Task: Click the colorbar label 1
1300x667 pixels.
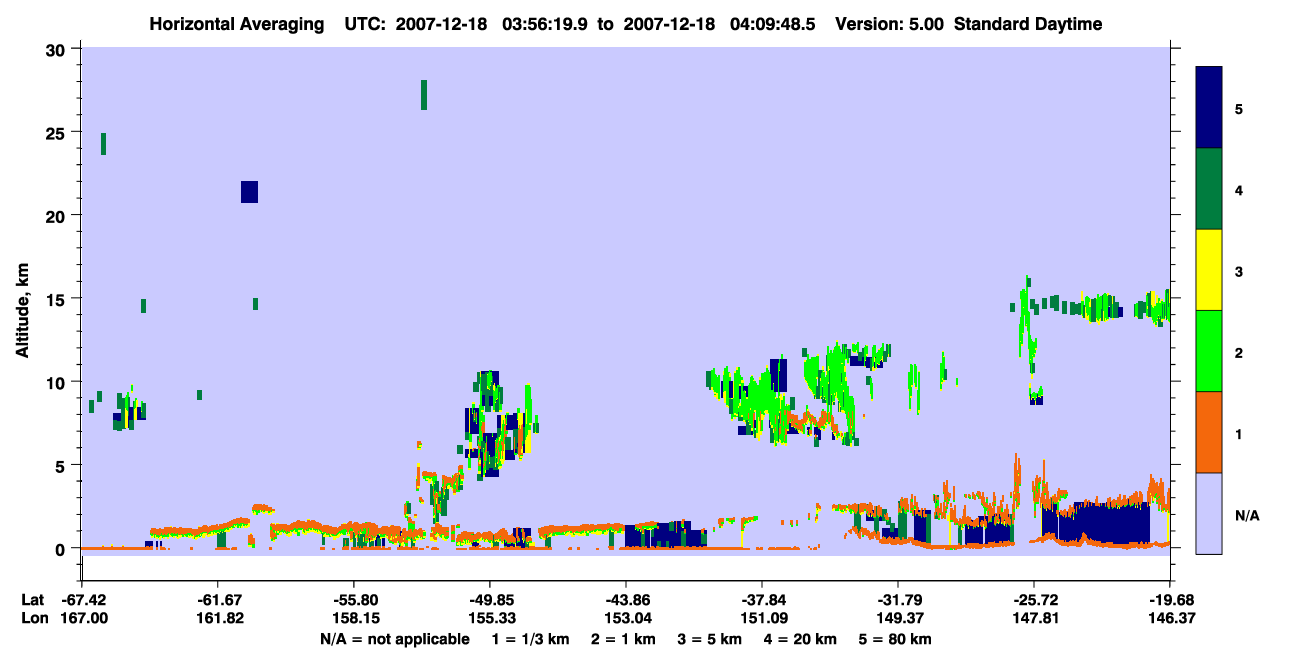Action: coord(1239,432)
